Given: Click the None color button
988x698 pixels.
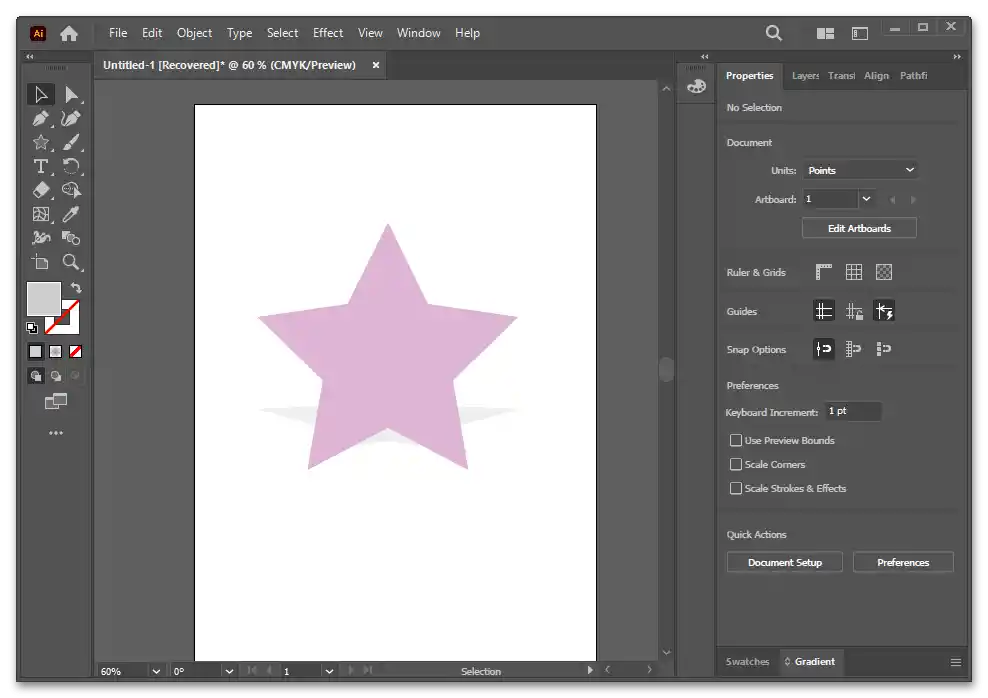Looking at the screenshot, I should (76, 352).
